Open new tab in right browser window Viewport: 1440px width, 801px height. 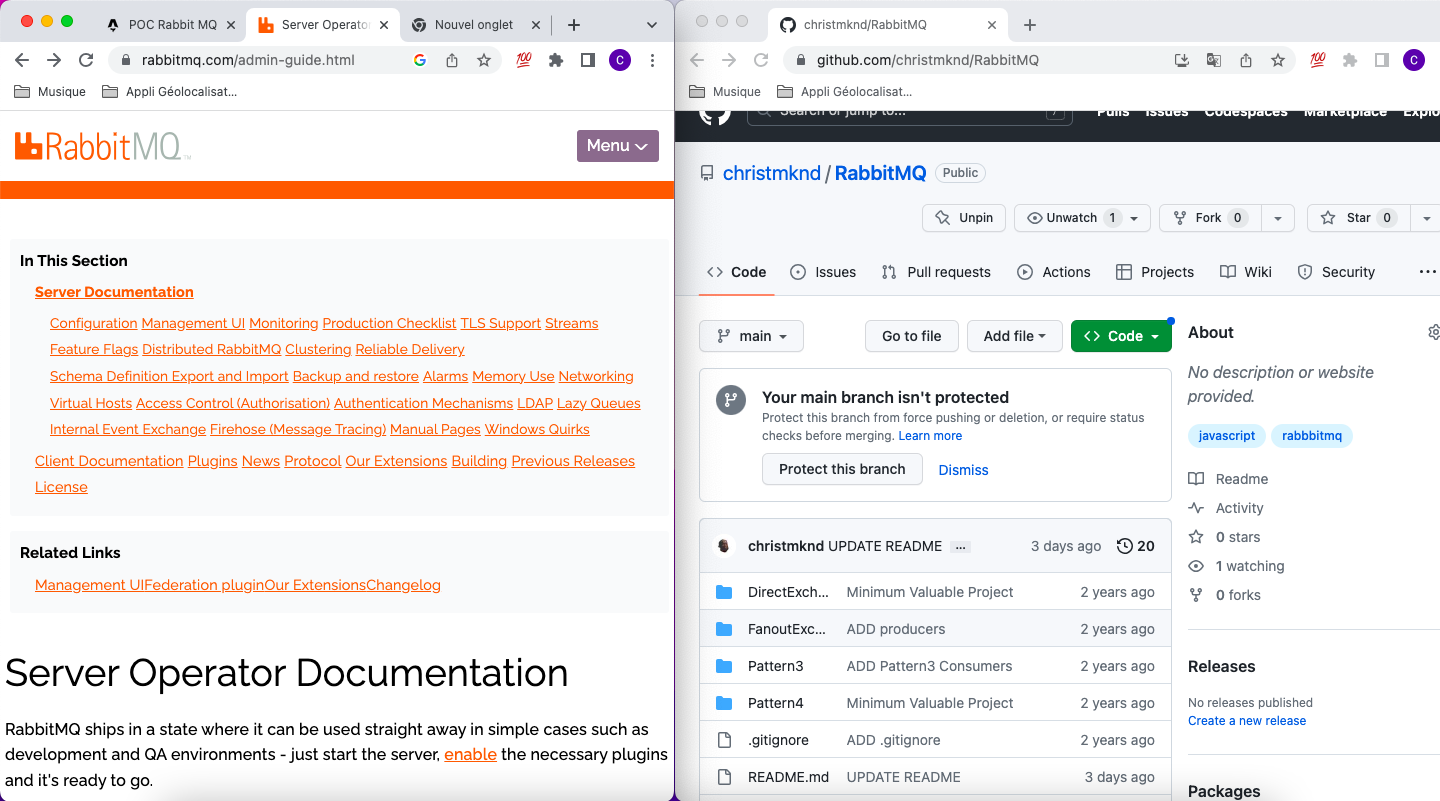click(1030, 24)
